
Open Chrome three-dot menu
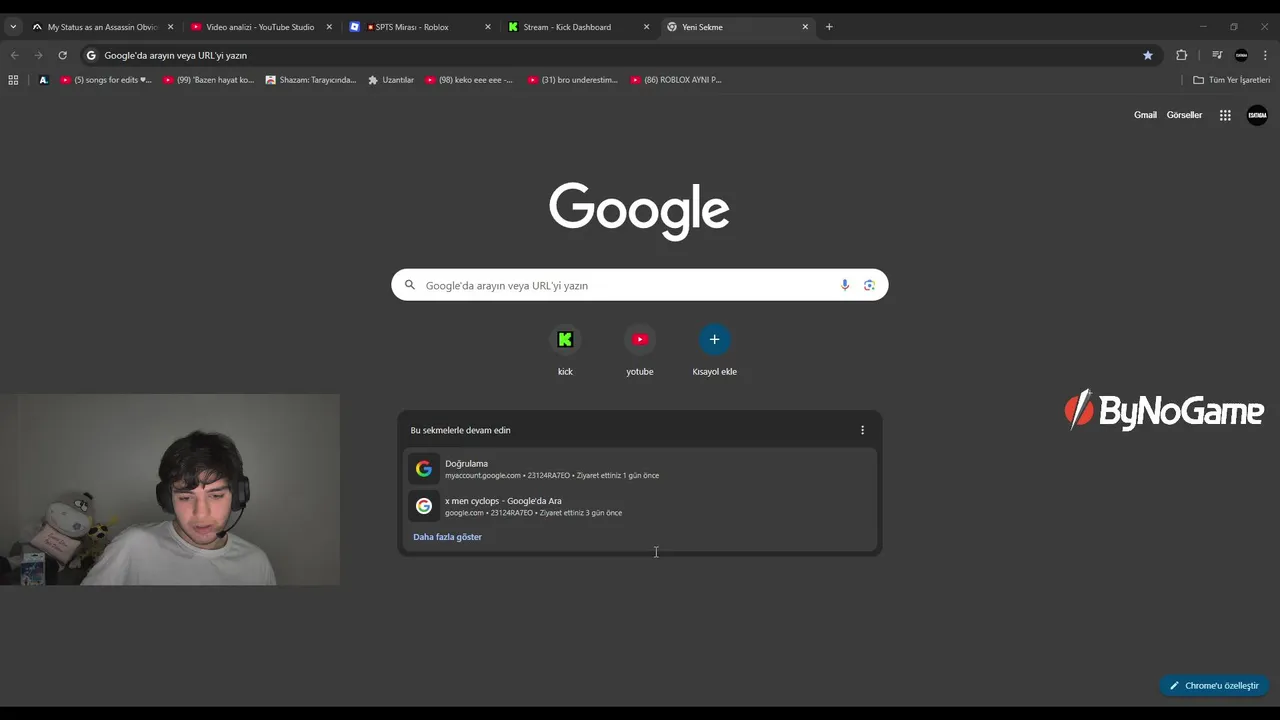click(1265, 55)
